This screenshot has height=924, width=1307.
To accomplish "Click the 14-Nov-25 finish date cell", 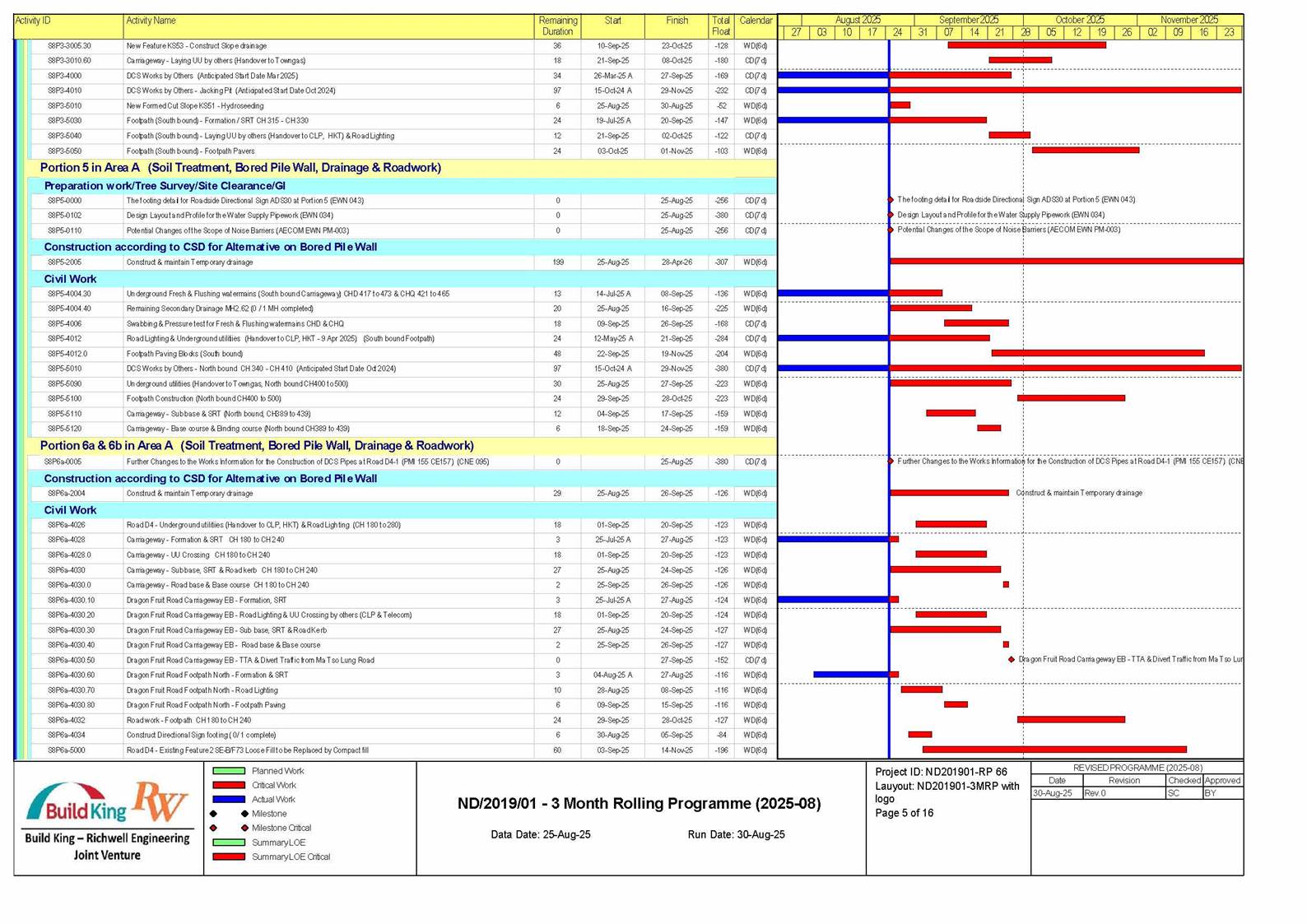I will point(677,750).
